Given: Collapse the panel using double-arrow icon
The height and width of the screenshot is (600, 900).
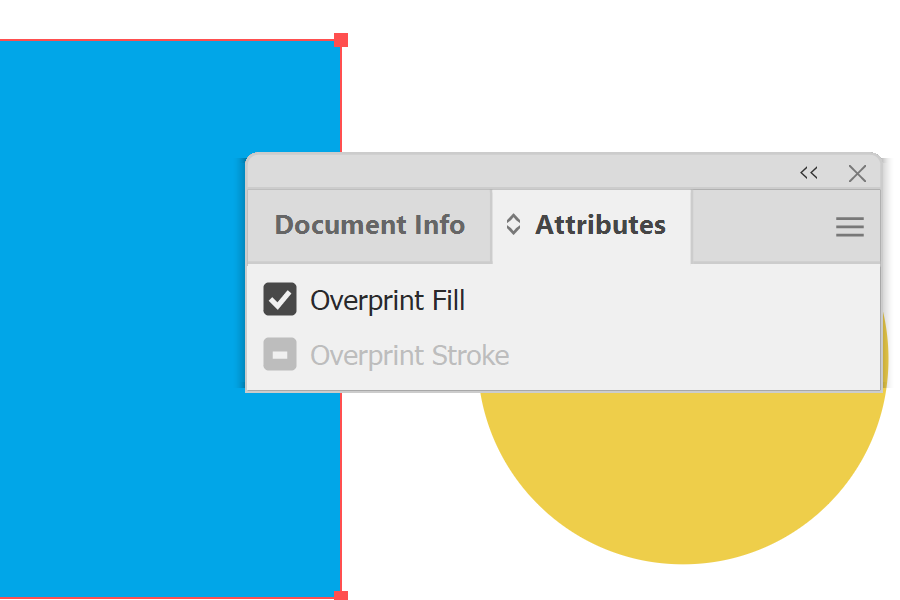Looking at the screenshot, I should click(x=809, y=172).
